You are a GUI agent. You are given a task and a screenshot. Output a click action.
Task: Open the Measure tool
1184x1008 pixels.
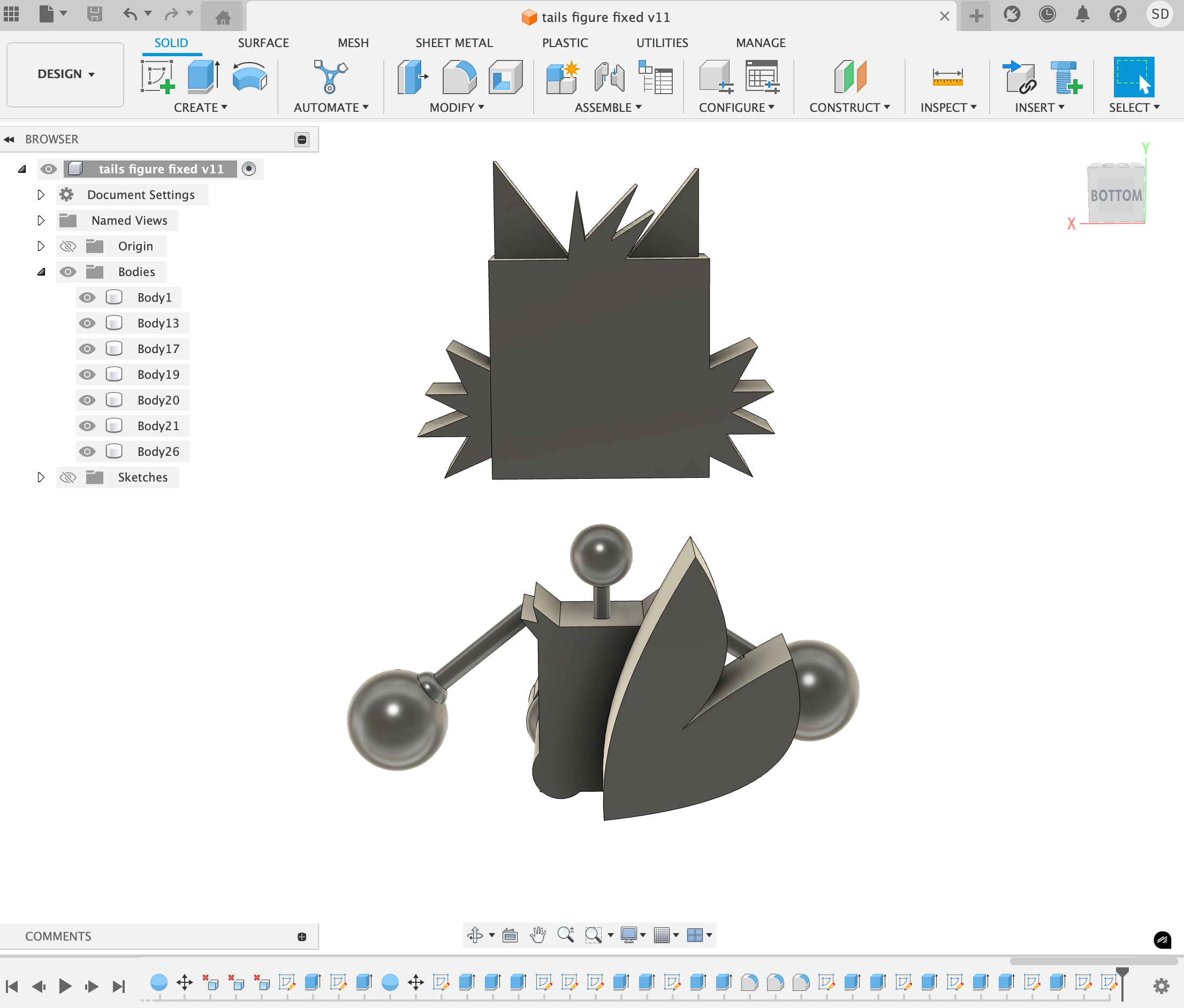pyautogui.click(x=947, y=77)
